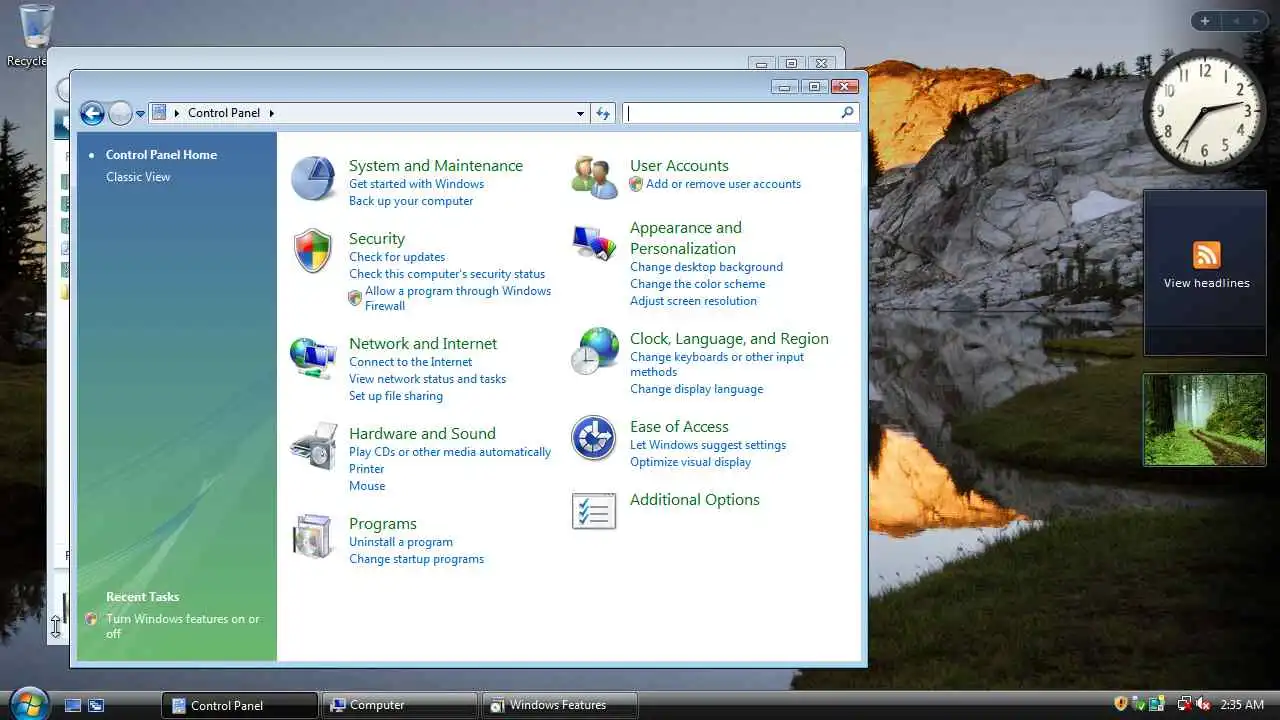This screenshot has height=720, width=1280.
Task: Click Get started with Windows link
Action: point(416,184)
